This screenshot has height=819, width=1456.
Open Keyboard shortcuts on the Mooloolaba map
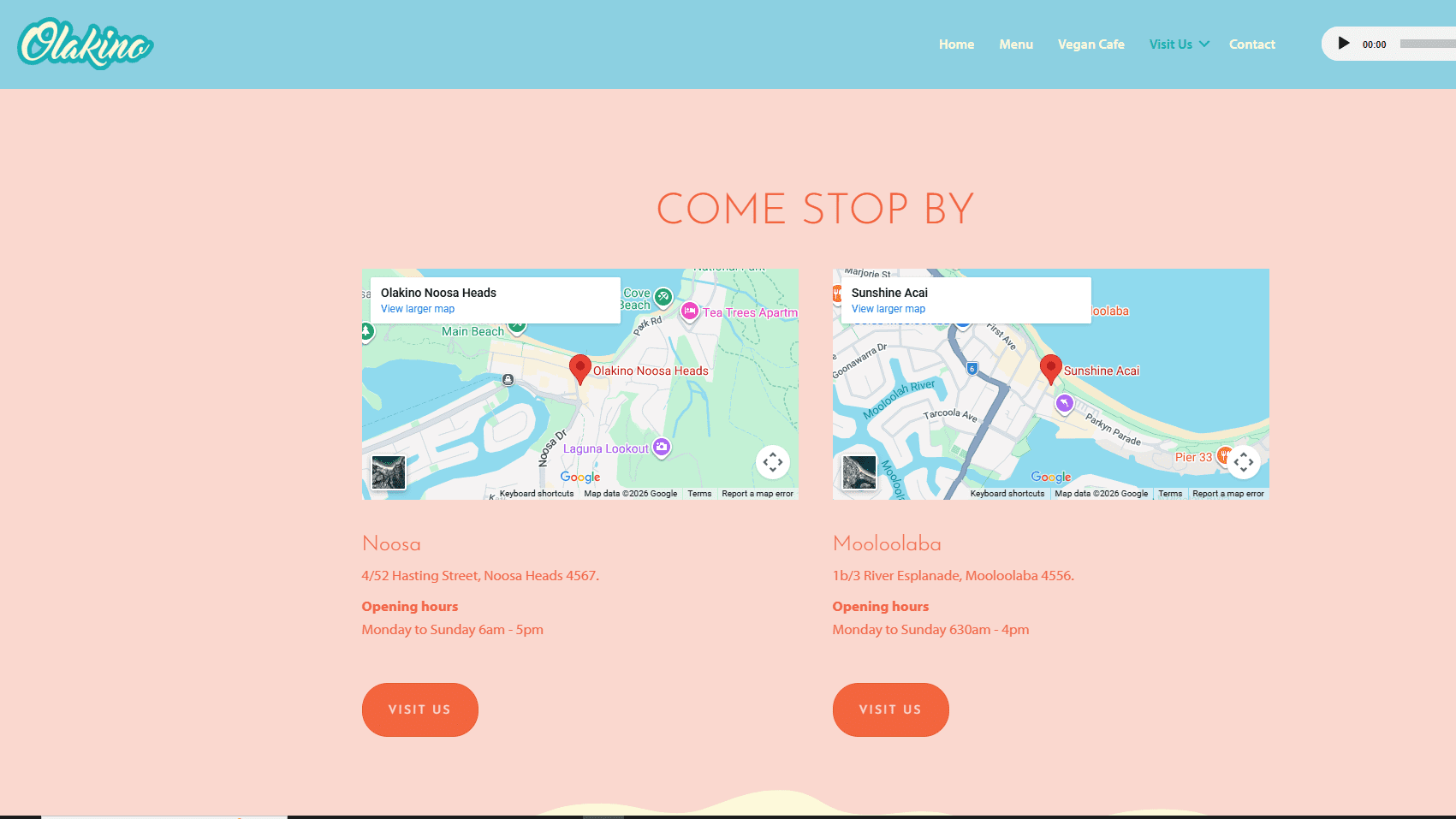1007,494
